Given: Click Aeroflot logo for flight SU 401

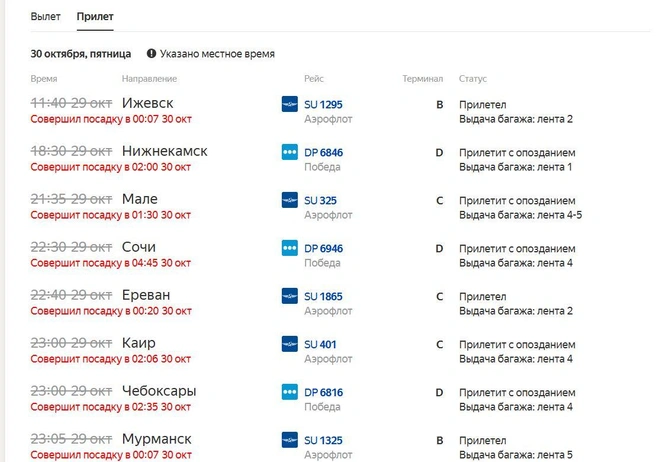Looking at the screenshot, I should (x=290, y=344).
